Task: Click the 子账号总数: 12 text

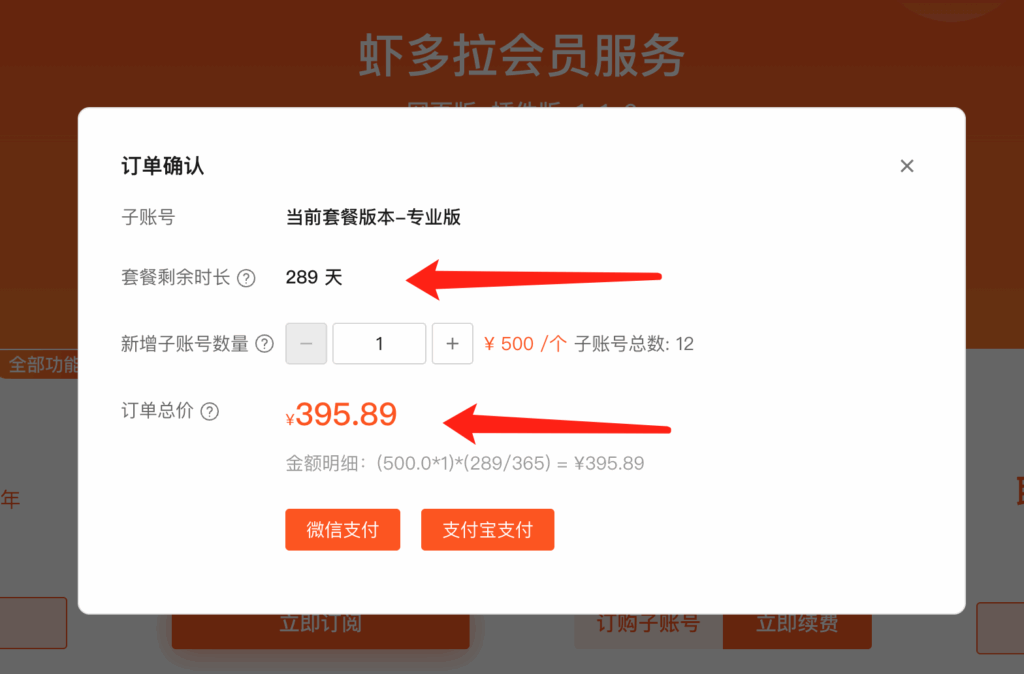Action: point(634,344)
